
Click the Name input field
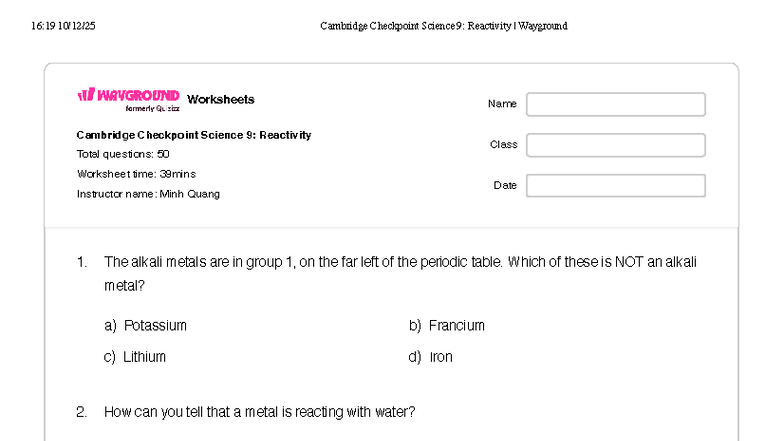[615, 104]
